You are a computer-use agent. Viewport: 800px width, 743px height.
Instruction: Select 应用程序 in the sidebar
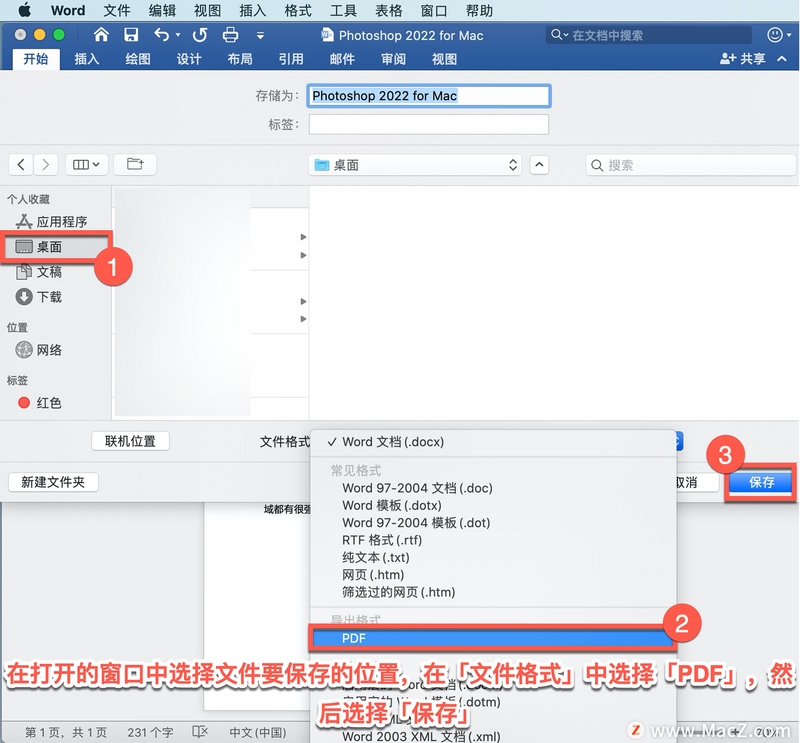[x=52, y=221]
